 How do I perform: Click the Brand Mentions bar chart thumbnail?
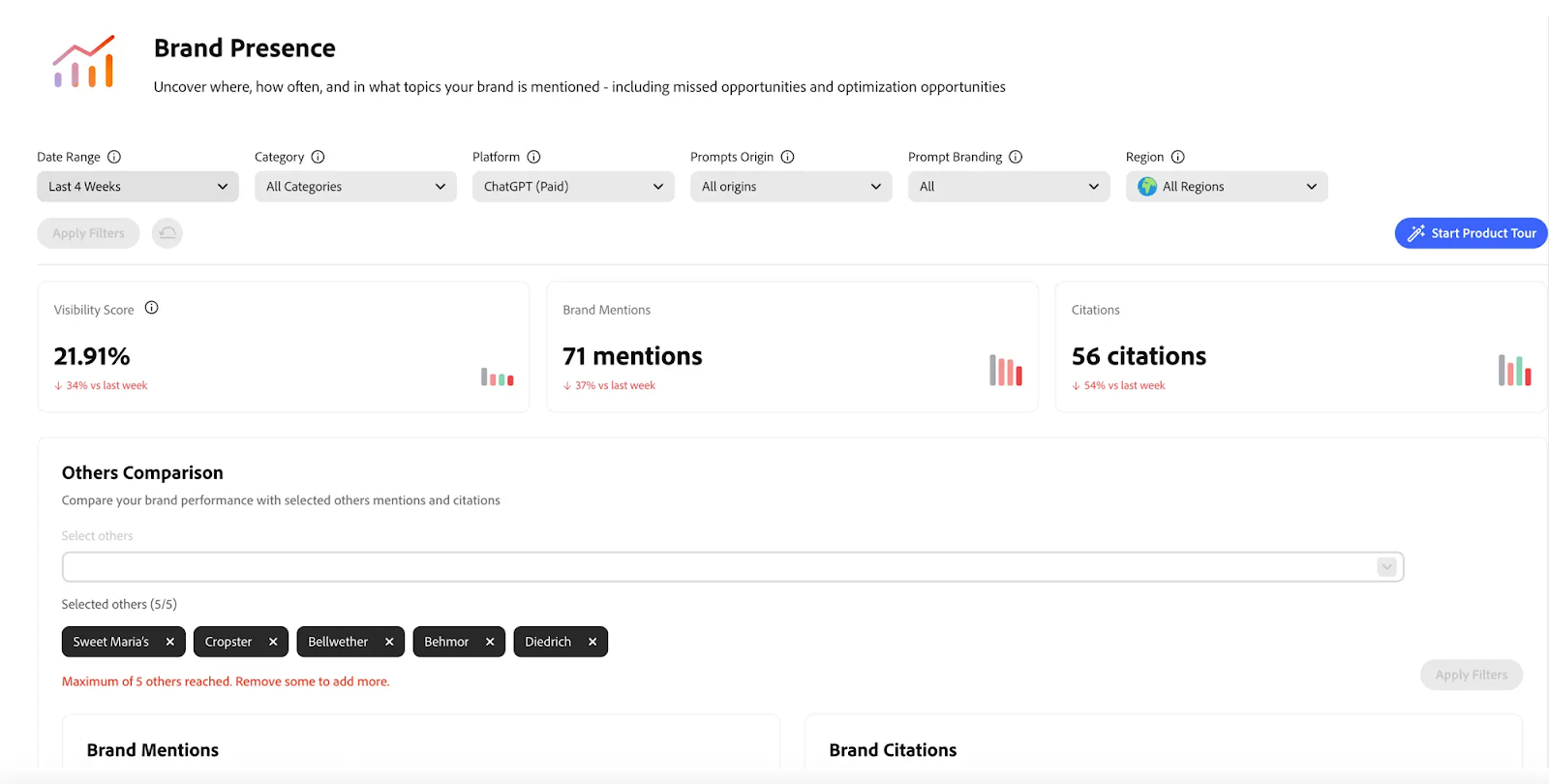point(1005,371)
